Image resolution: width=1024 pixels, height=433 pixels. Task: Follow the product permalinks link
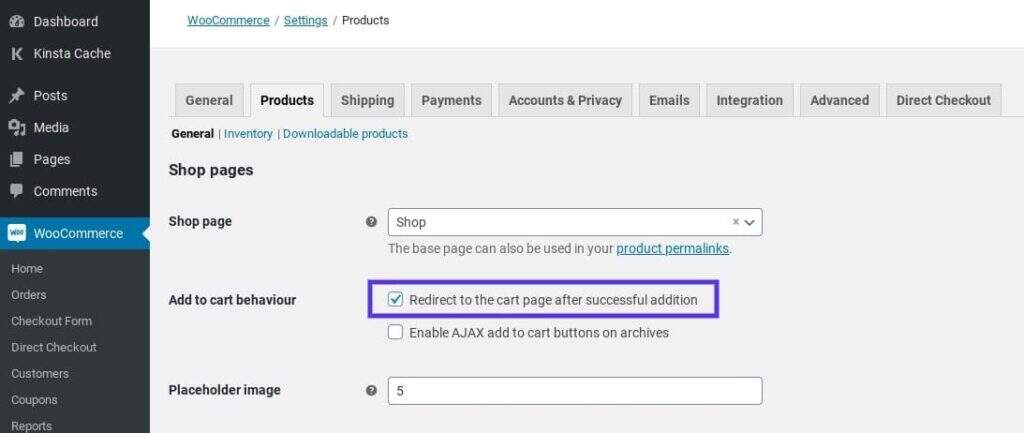pyautogui.click(x=672, y=249)
